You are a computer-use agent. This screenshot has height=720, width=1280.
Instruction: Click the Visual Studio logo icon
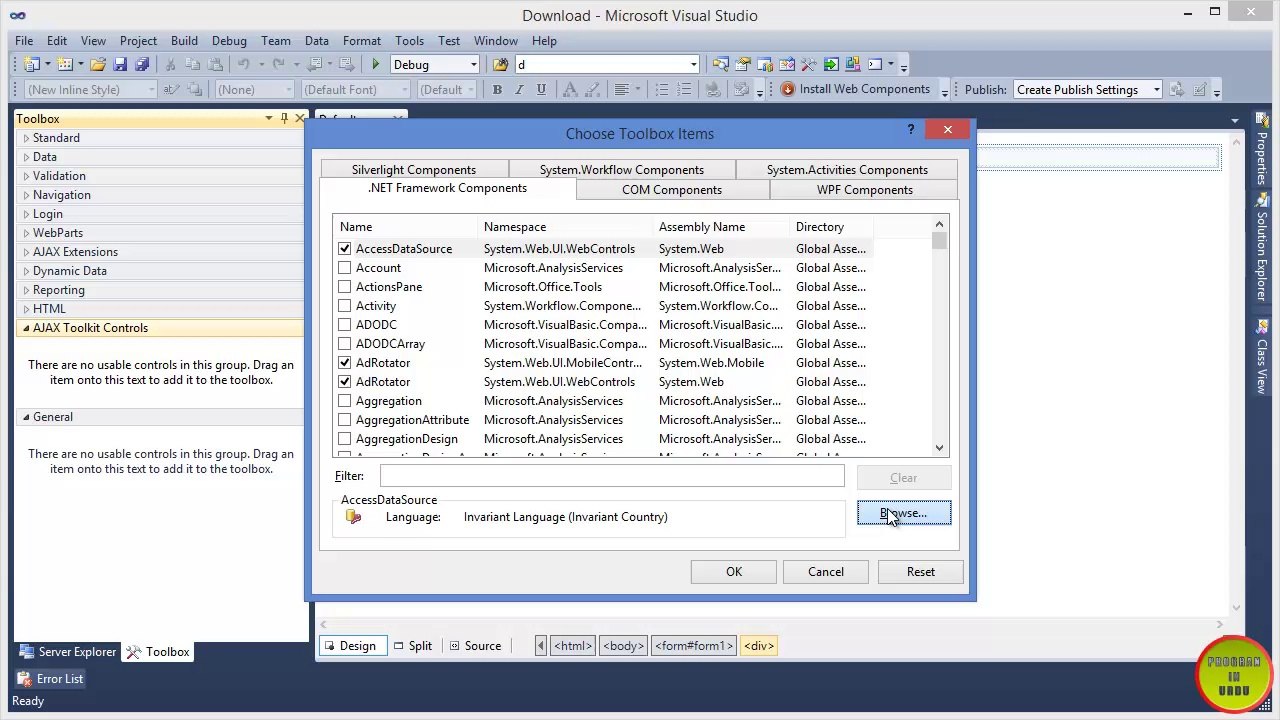tap(17, 15)
